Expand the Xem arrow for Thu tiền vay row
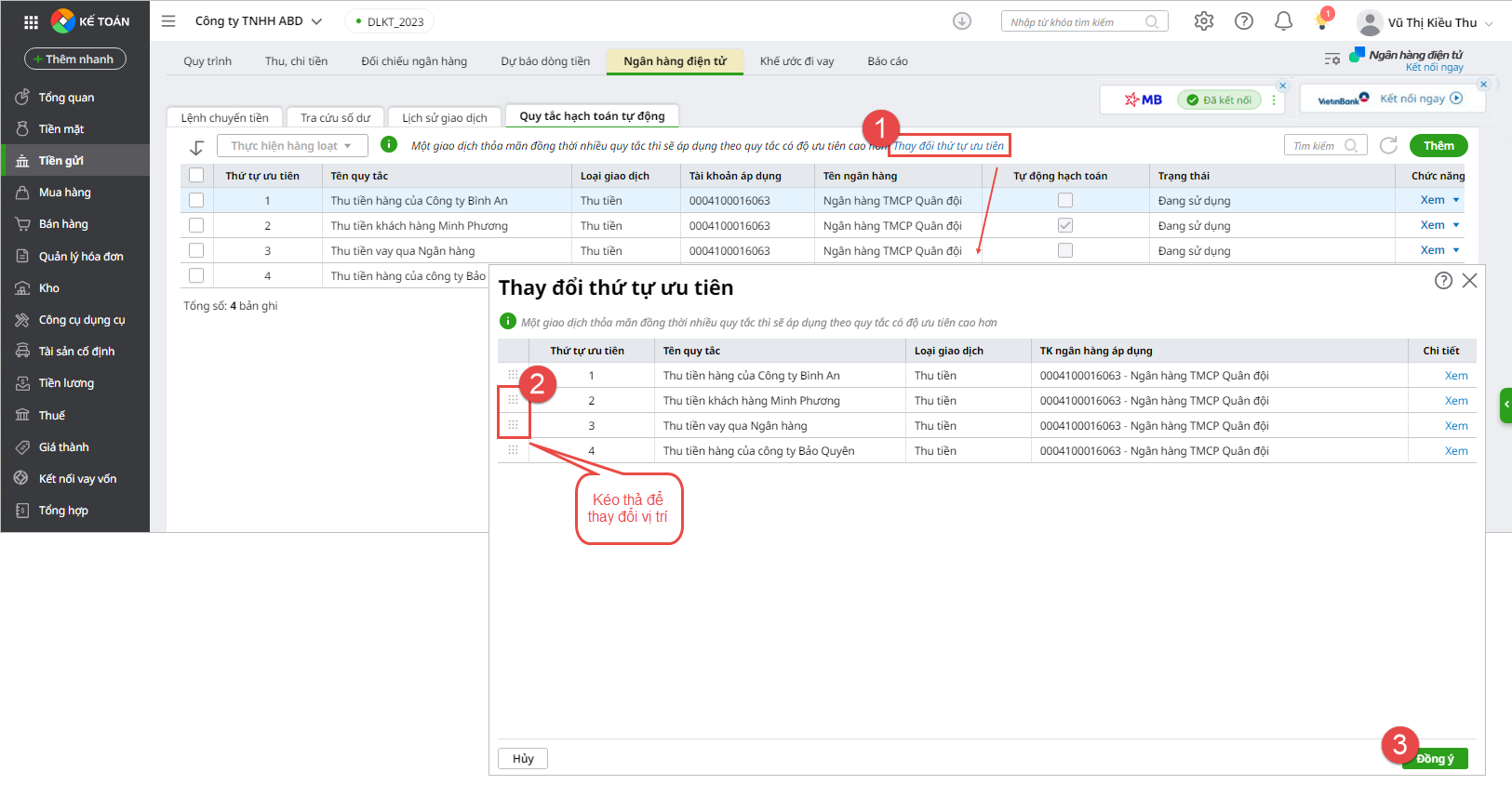The width and height of the screenshot is (1512, 785). point(1456,250)
